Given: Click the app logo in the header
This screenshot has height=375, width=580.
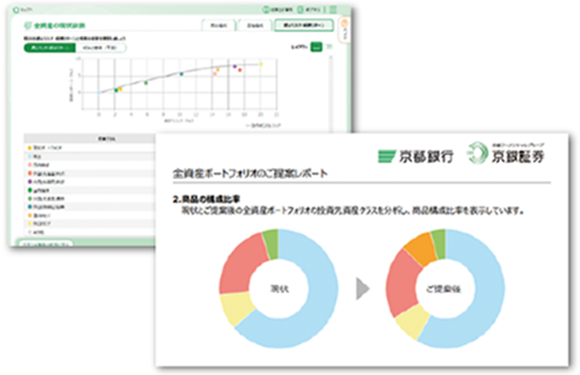Looking at the screenshot, I should point(16,10).
